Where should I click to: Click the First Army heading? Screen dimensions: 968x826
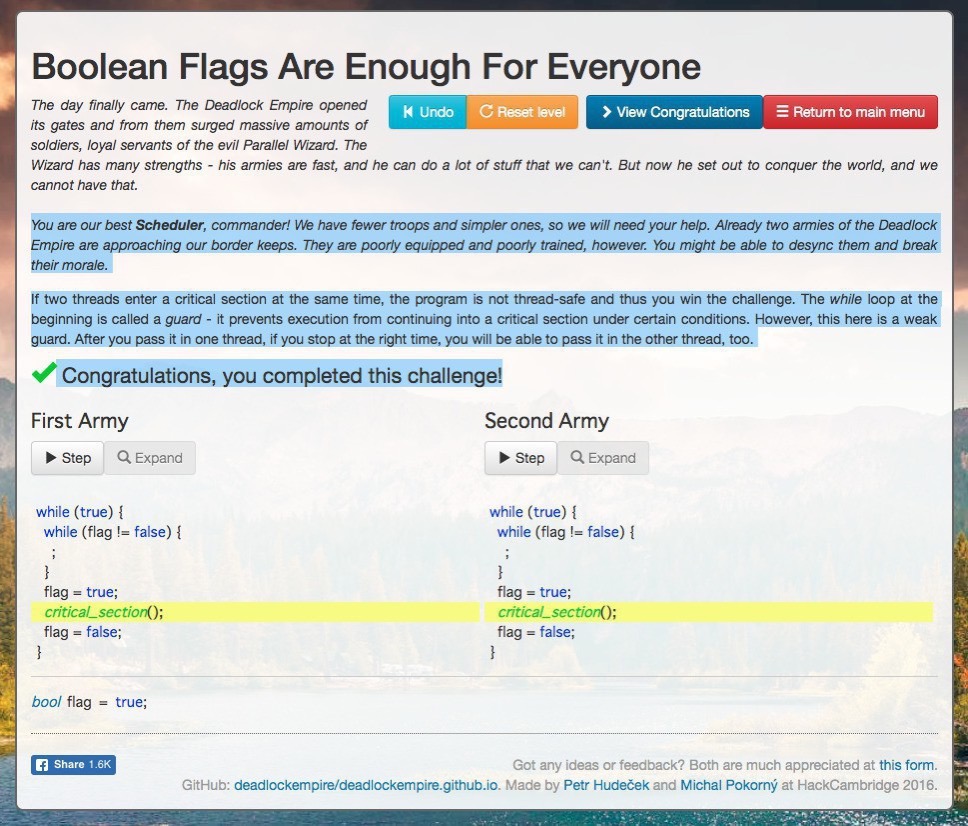point(80,421)
